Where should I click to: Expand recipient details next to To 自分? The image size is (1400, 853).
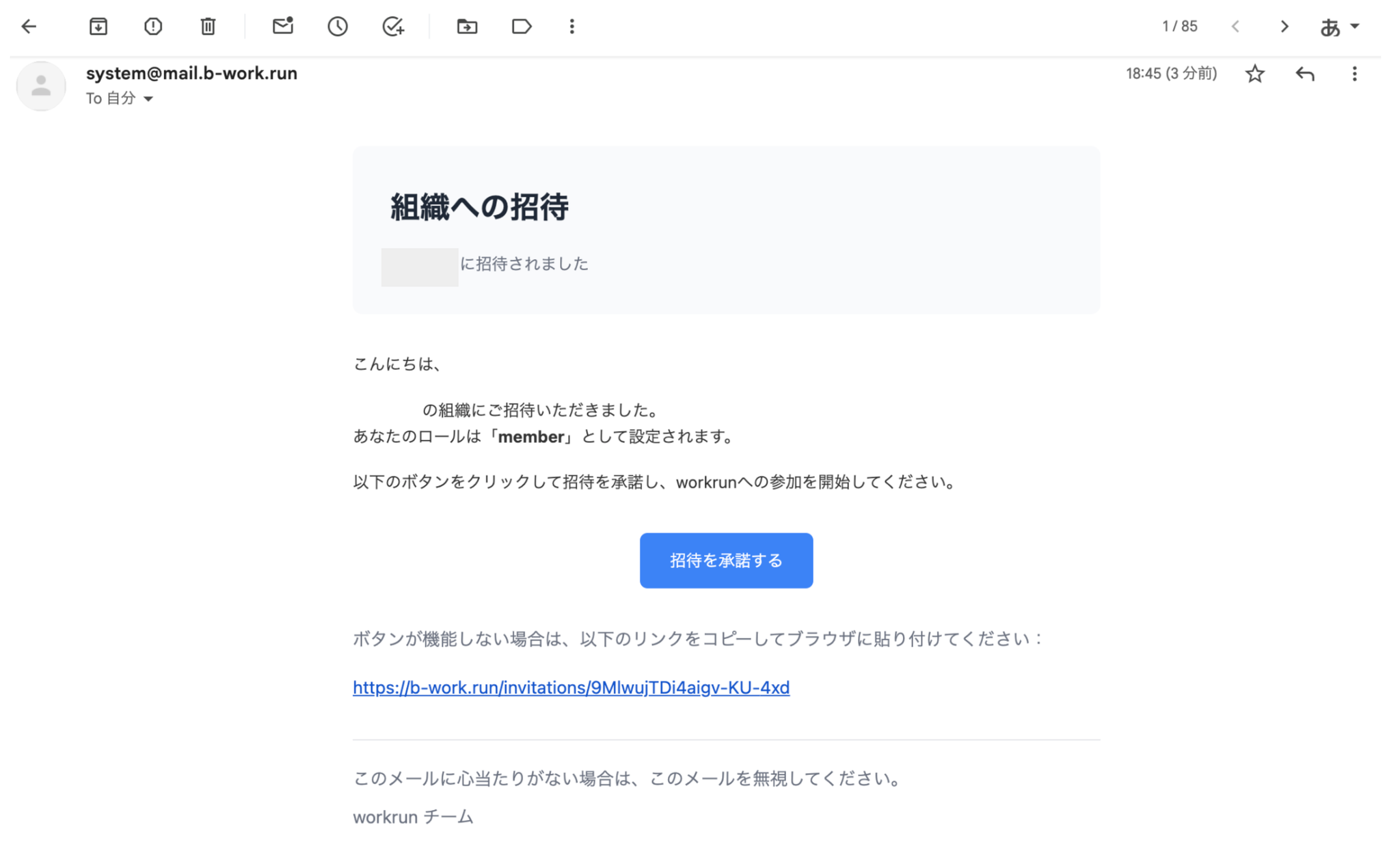tap(148, 99)
